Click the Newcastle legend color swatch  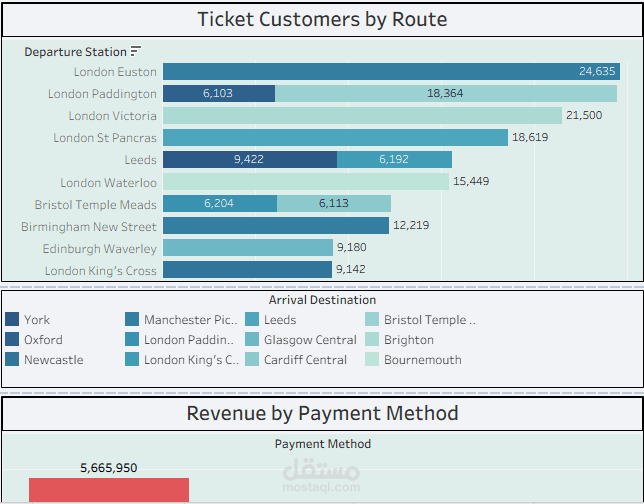12,360
